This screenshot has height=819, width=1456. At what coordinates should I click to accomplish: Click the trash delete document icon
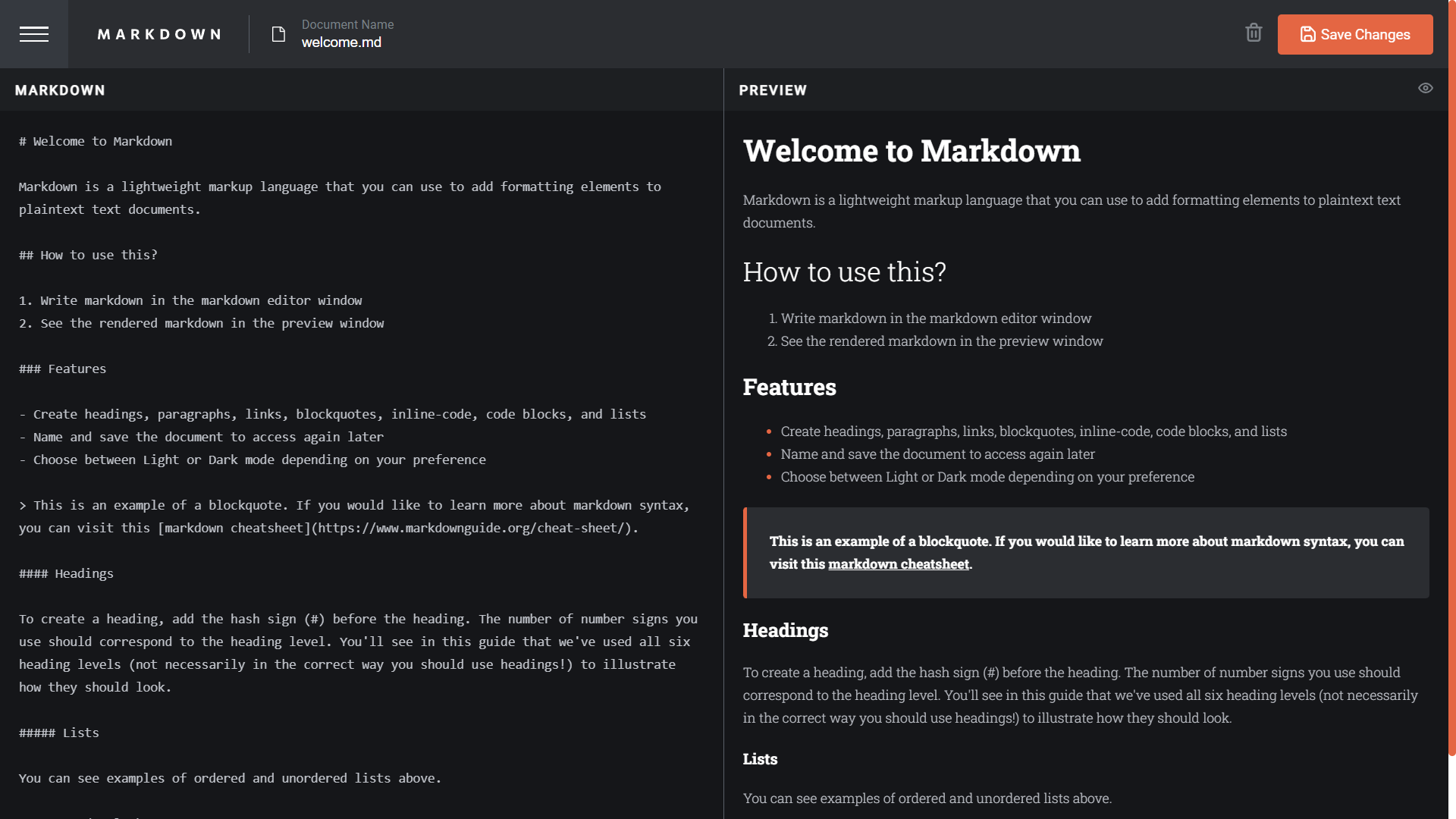tap(1254, 33)
